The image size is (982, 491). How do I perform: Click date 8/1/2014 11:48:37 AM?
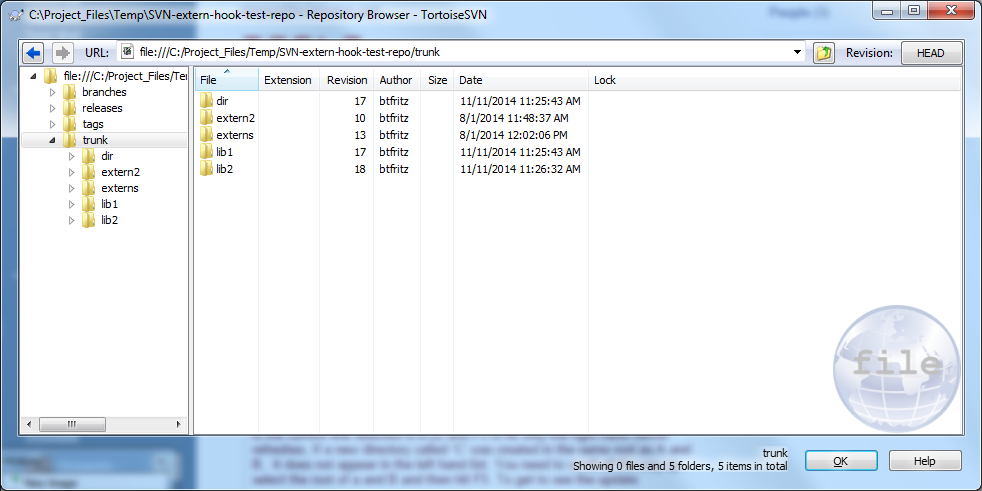[514, 118]
